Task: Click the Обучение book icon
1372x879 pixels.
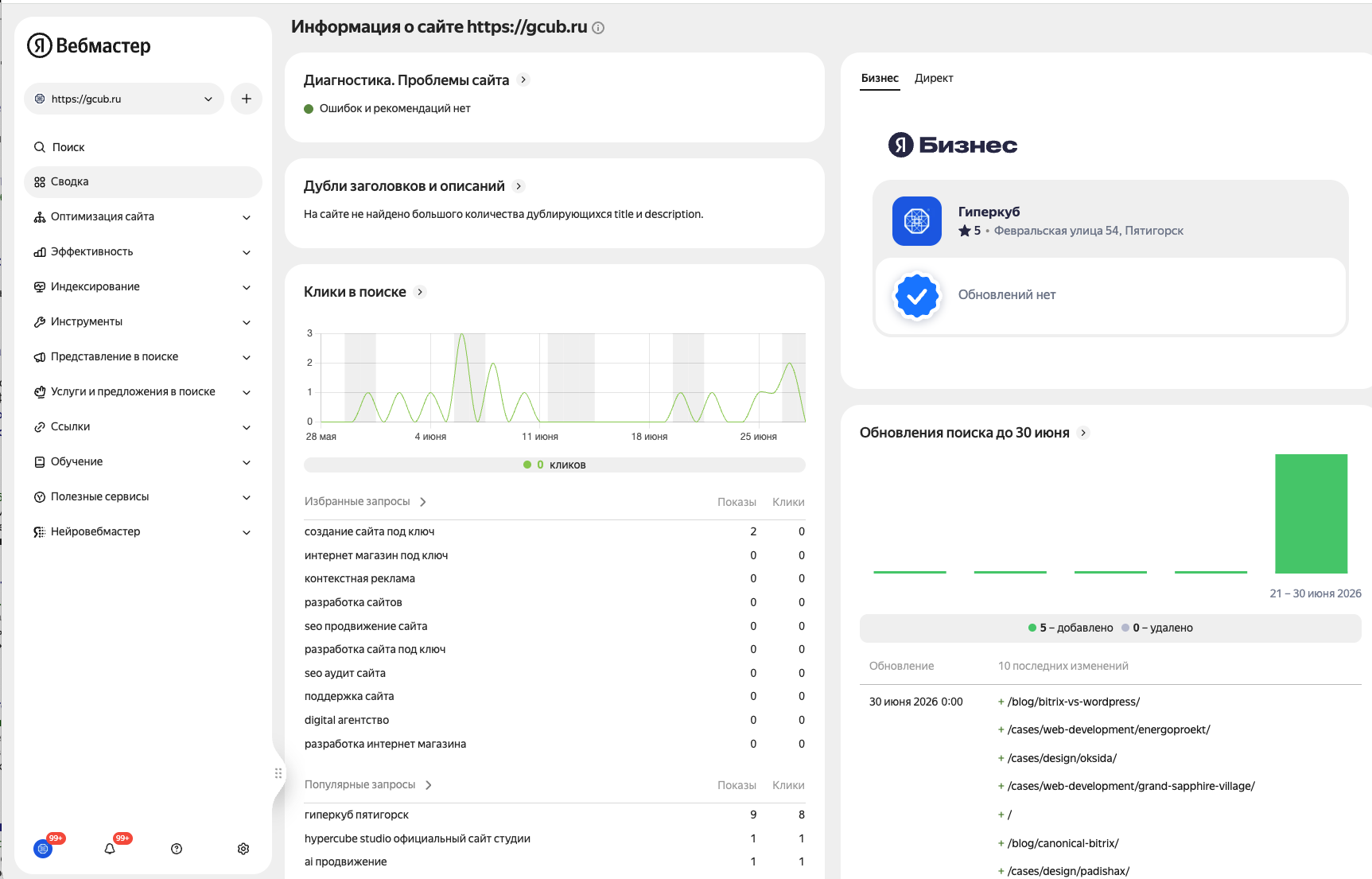Action: [40, 462]
